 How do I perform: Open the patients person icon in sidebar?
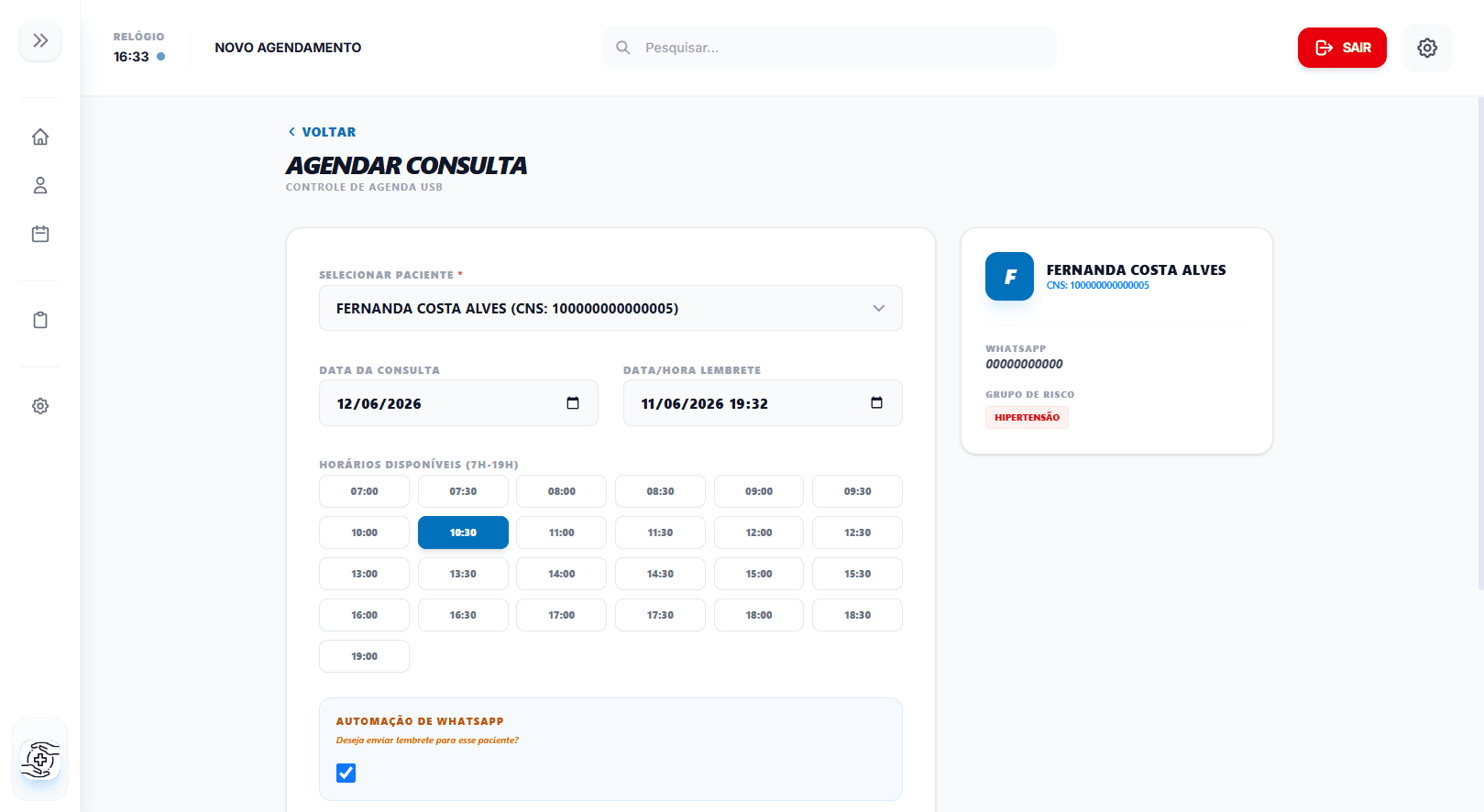[40, 185]
